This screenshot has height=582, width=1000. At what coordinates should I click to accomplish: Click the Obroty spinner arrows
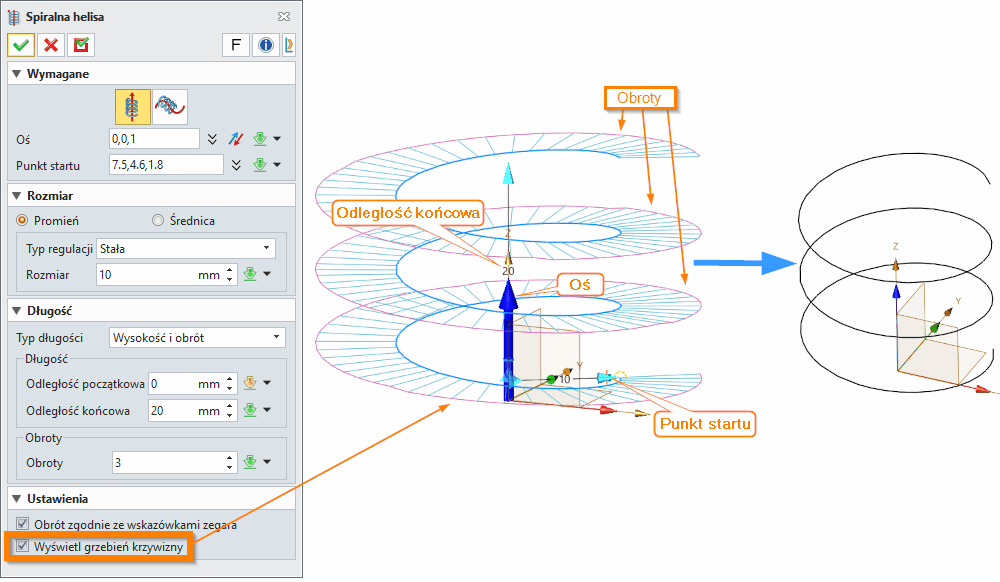coord(229,463)
